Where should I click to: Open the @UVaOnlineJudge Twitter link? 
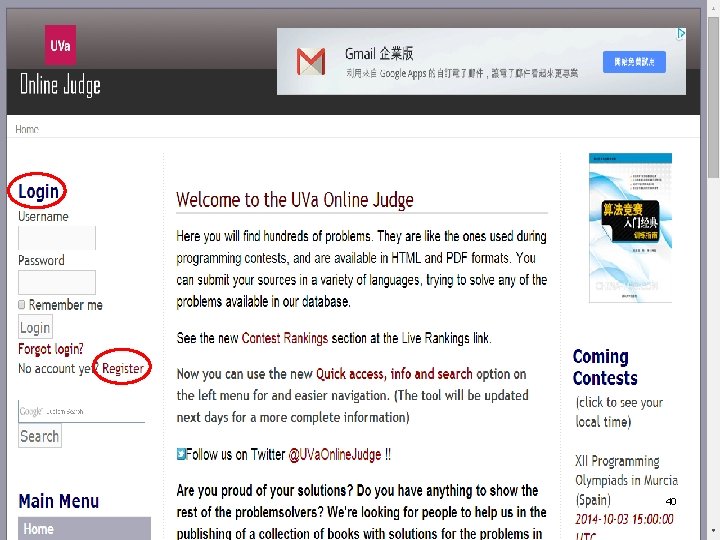(x=335, y=455)
